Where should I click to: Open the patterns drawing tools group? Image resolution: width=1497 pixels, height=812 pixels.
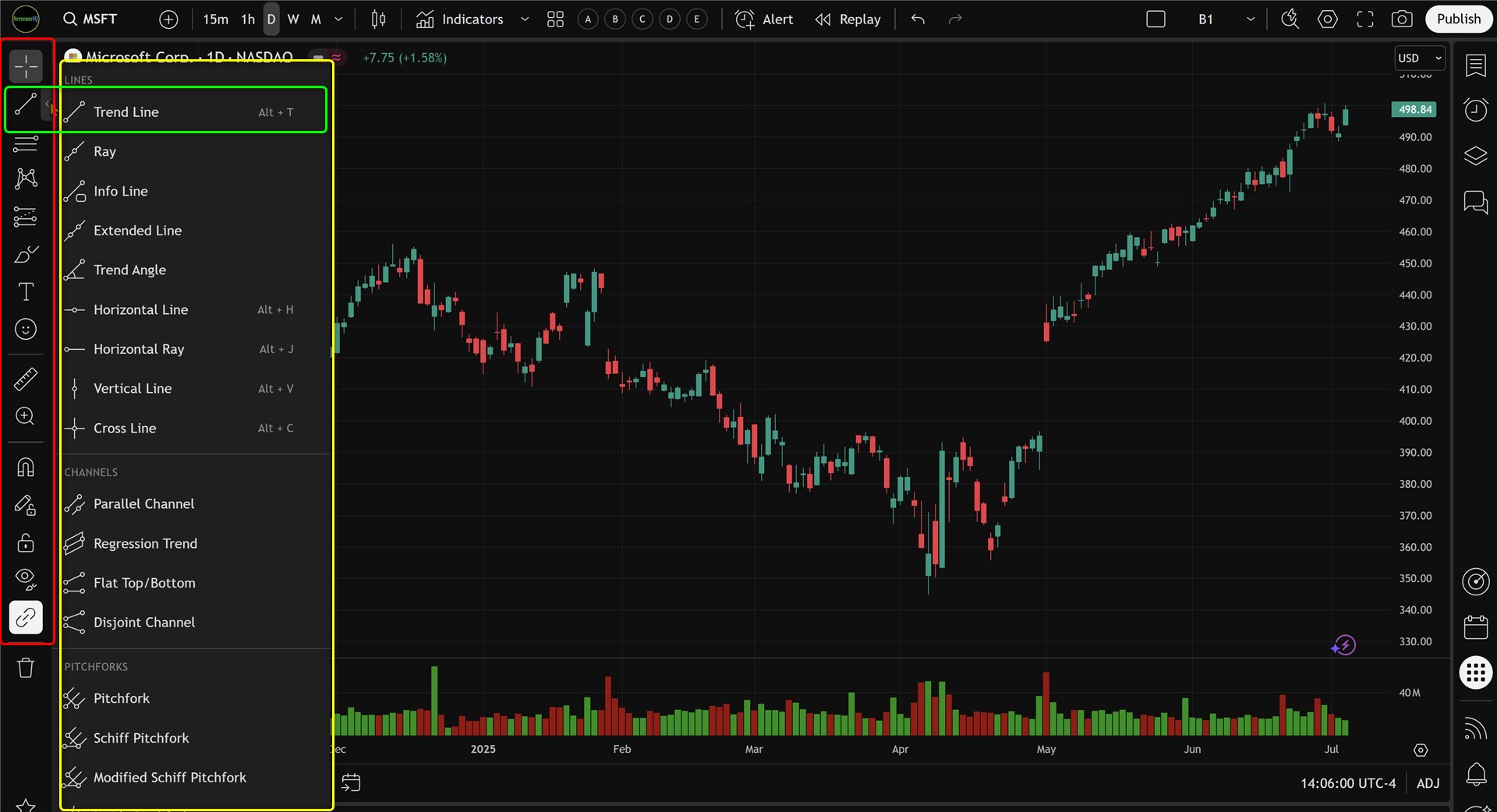26,178
